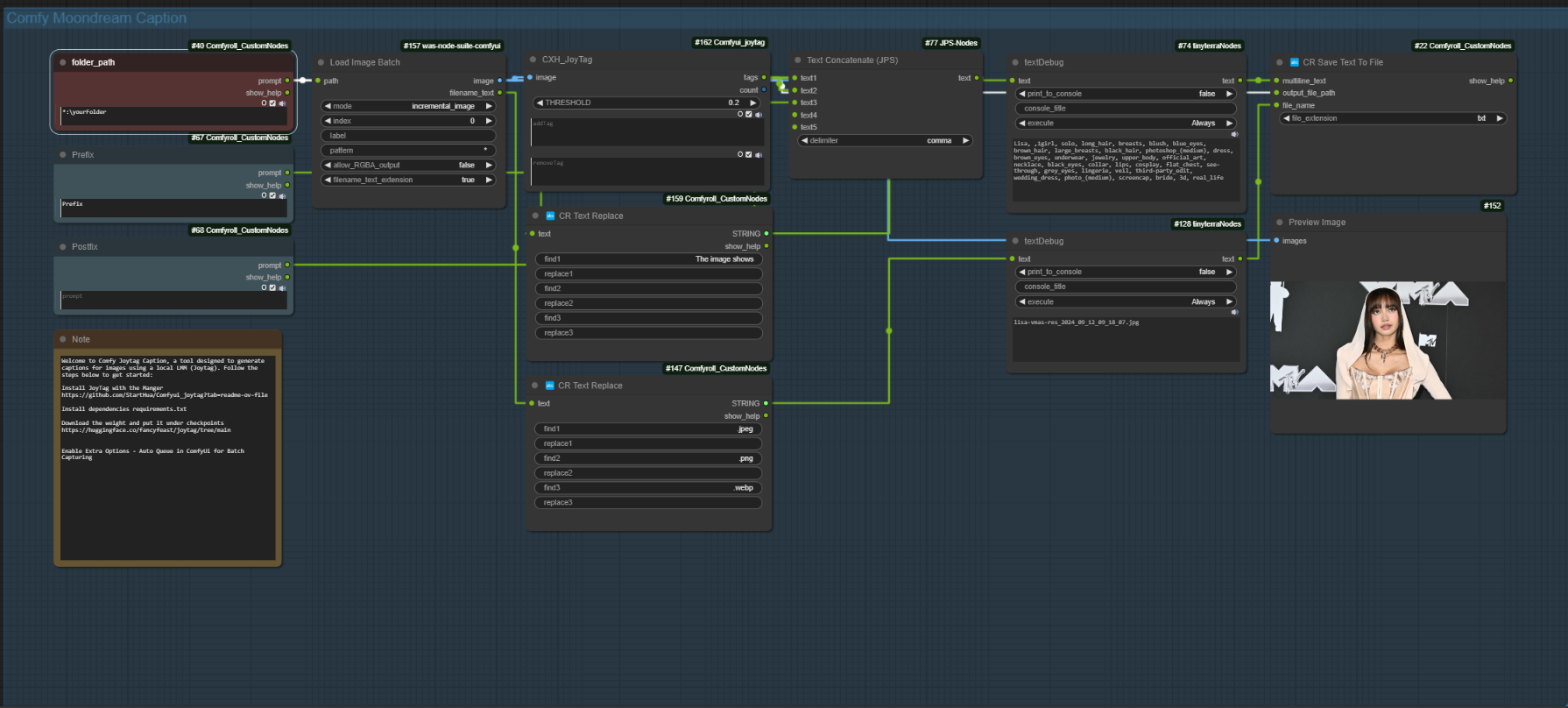Toggle the checkbox in the Prefix node
Image resolution: width=1568 pixels, height=708 pixels.
coord(272,195)
